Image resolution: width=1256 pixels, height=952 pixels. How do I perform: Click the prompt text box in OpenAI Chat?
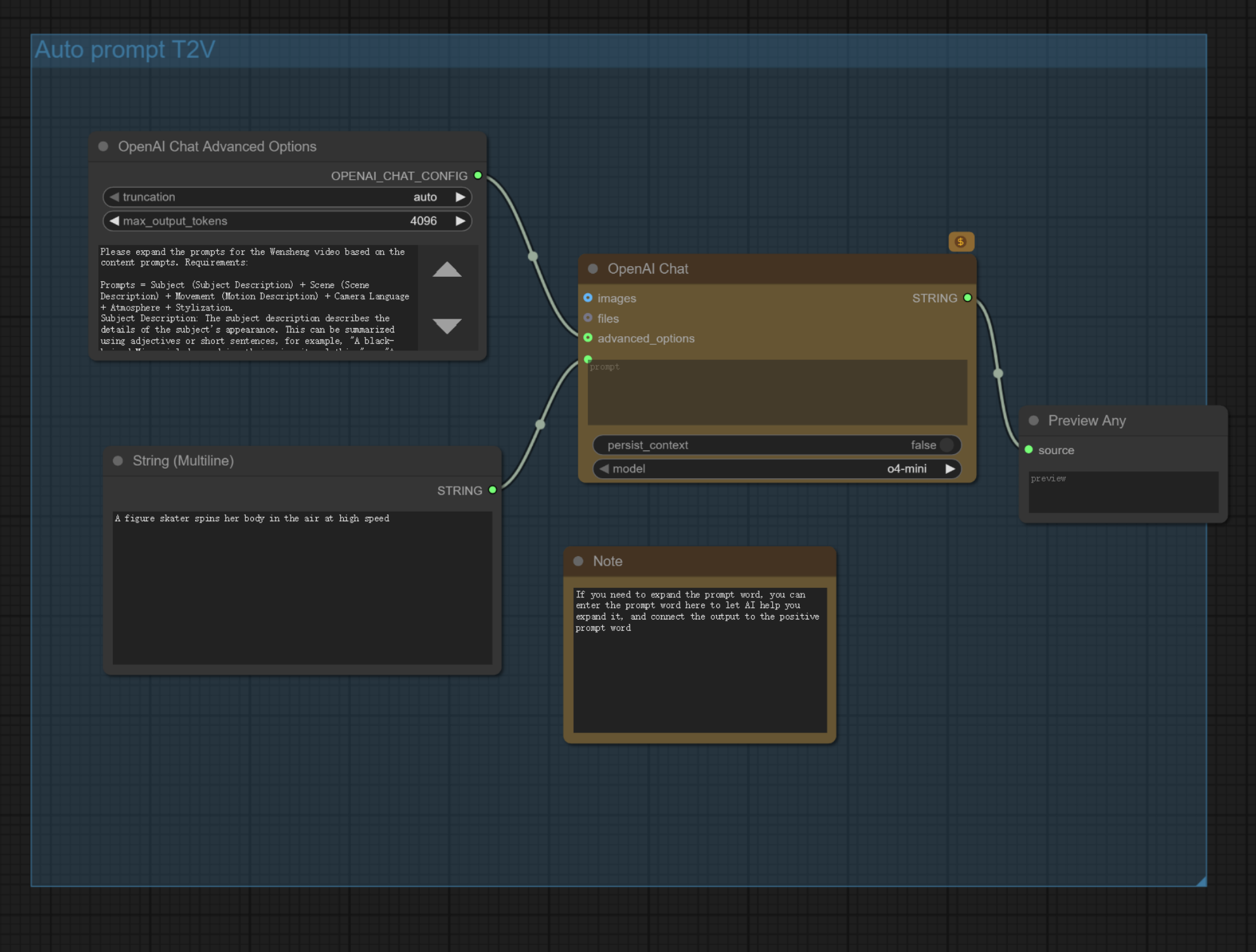pos(777,392)
